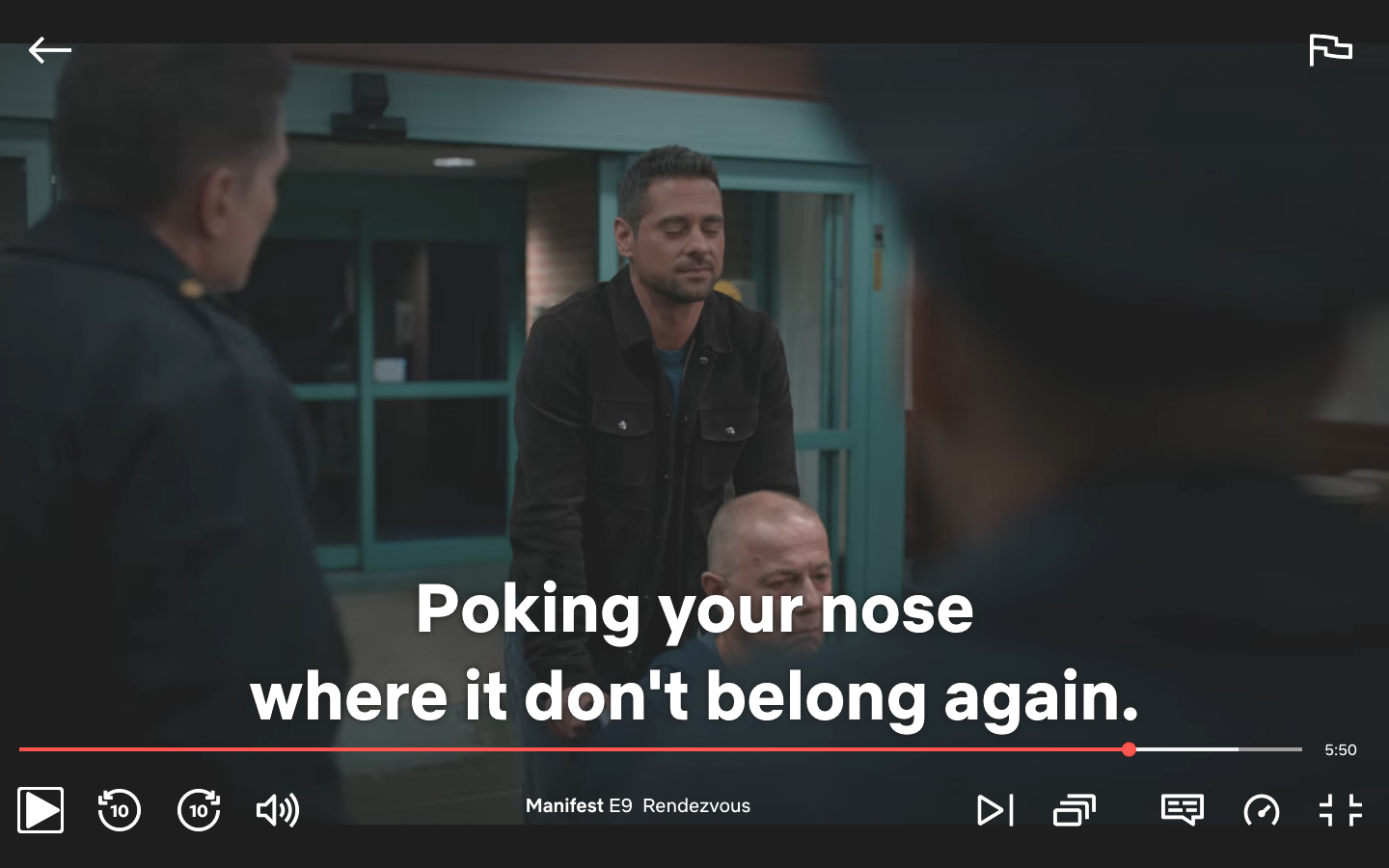
Task: Open the episodes list icon
Action: [x=1075, y=810]
